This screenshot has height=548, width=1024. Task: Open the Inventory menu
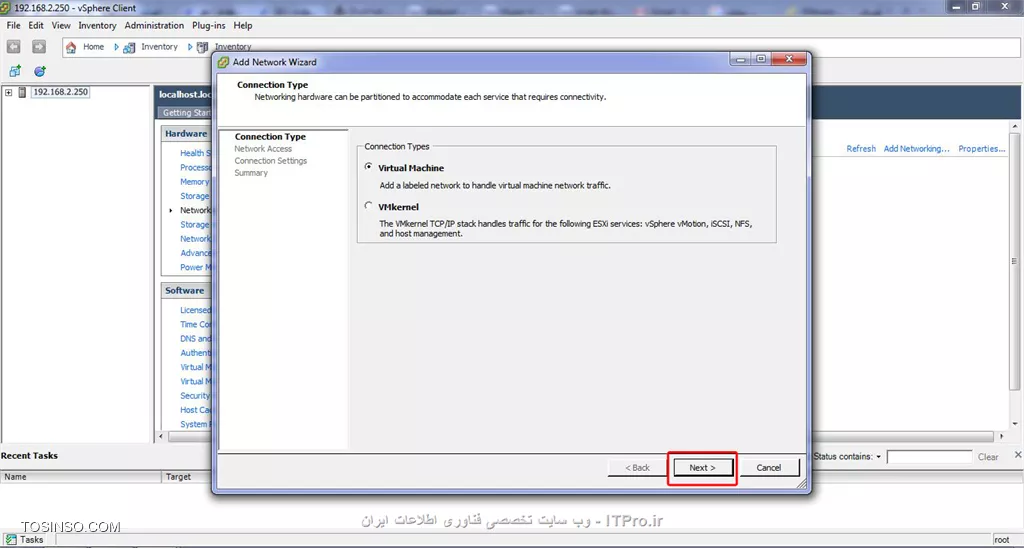97,25
